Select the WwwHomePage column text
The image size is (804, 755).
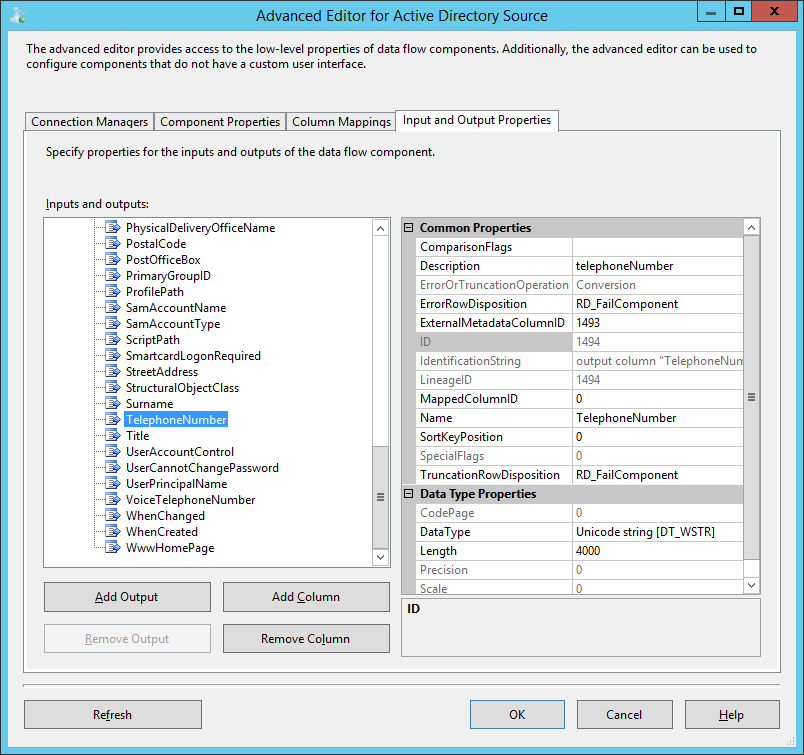coord(170,548)
